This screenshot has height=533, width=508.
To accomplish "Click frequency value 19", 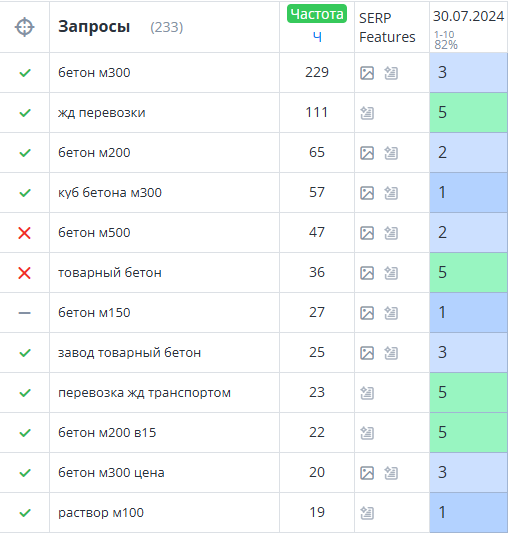I will (x=317, y=512).
